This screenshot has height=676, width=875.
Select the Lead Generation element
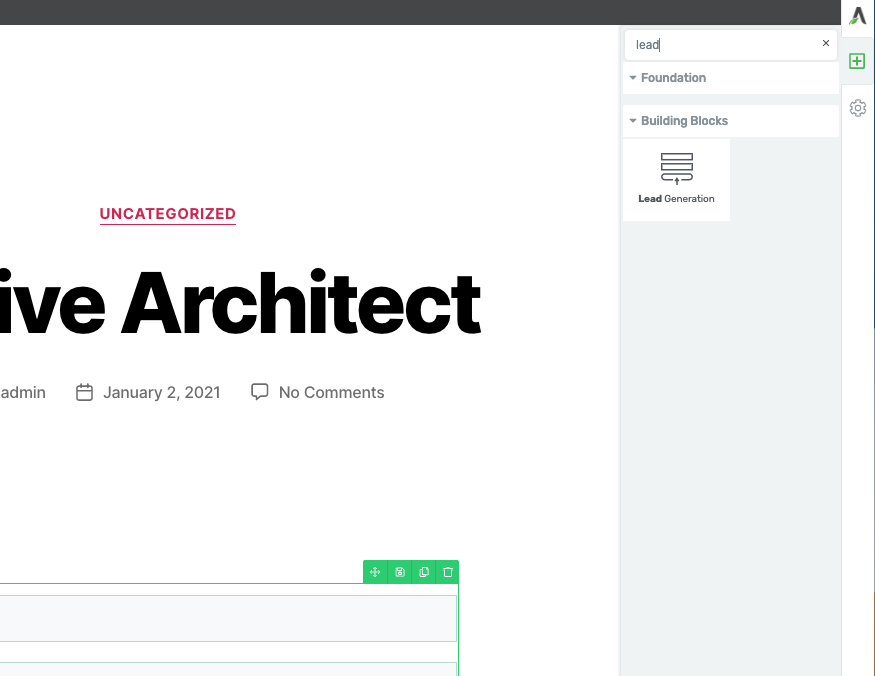(x=677, y=179)
